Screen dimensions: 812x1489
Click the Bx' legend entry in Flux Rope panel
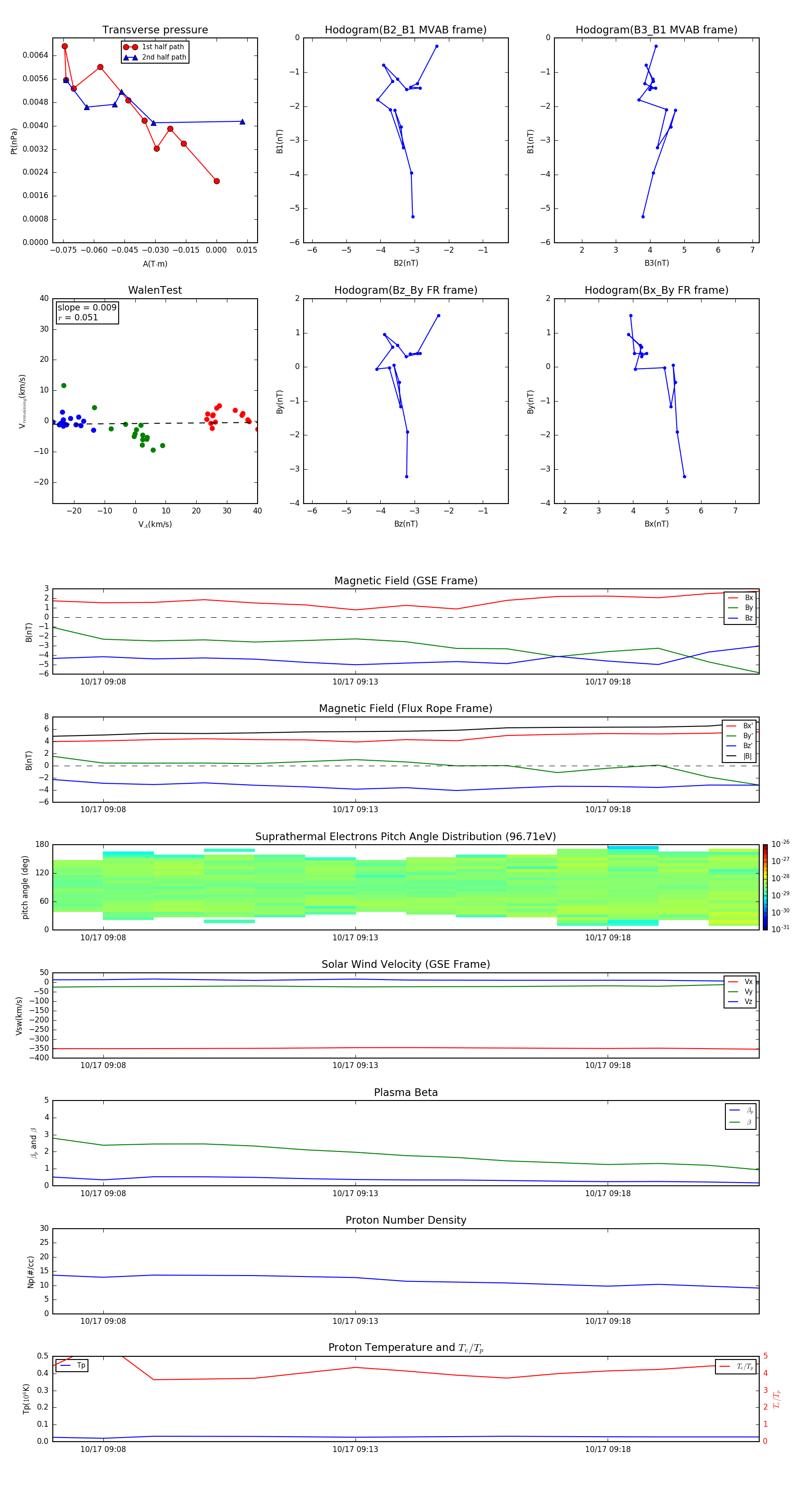[740, 726]
